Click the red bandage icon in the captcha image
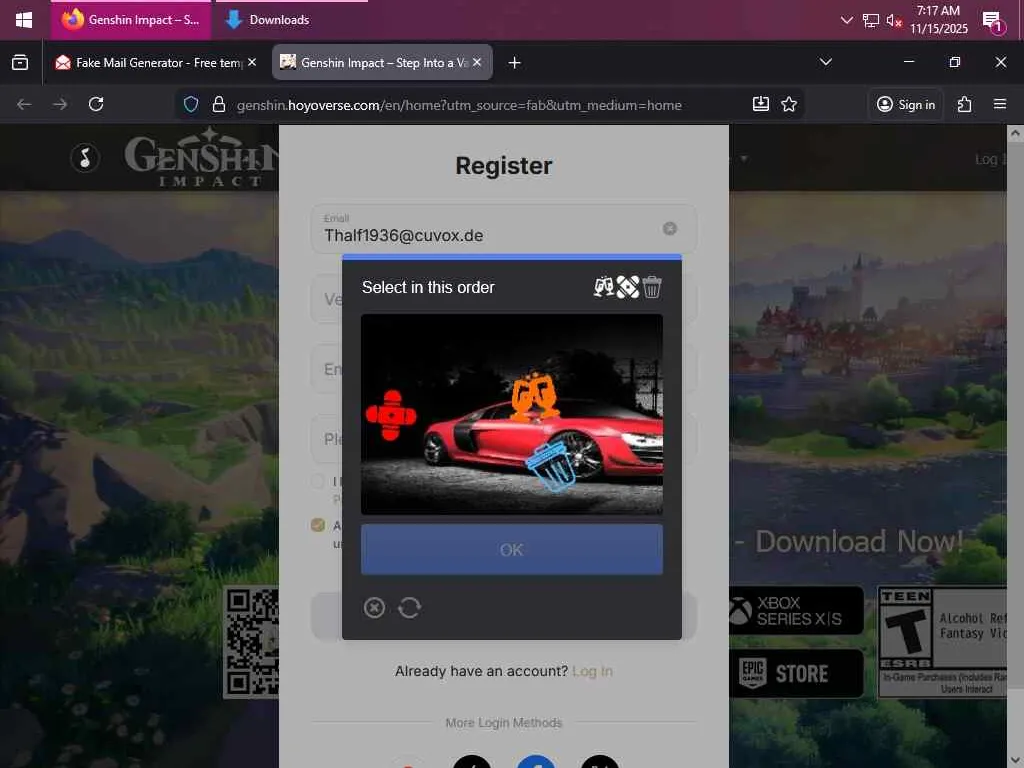This screenshot has width=1024, height=768. coord(391,415)
